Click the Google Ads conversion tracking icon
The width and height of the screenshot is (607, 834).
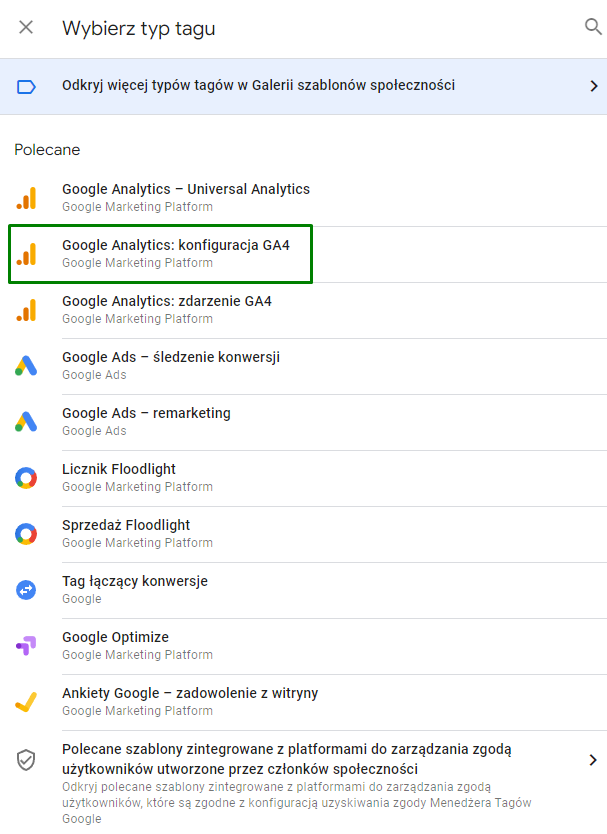25,363
